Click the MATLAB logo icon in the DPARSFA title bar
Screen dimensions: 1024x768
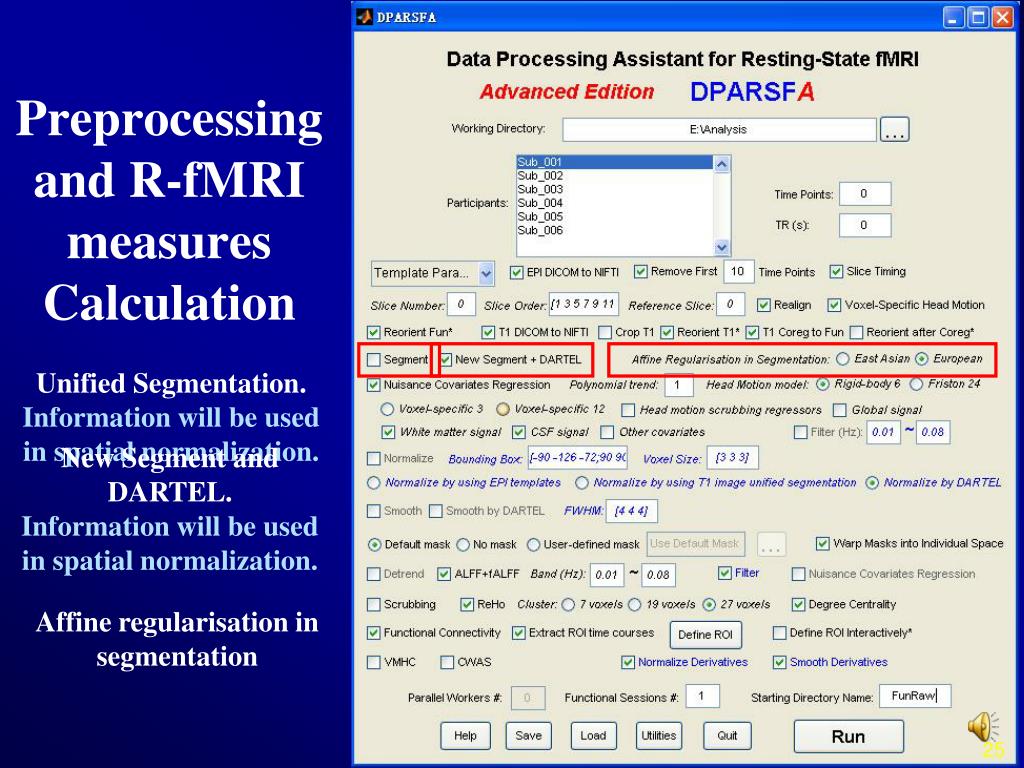tap(364, 17)
